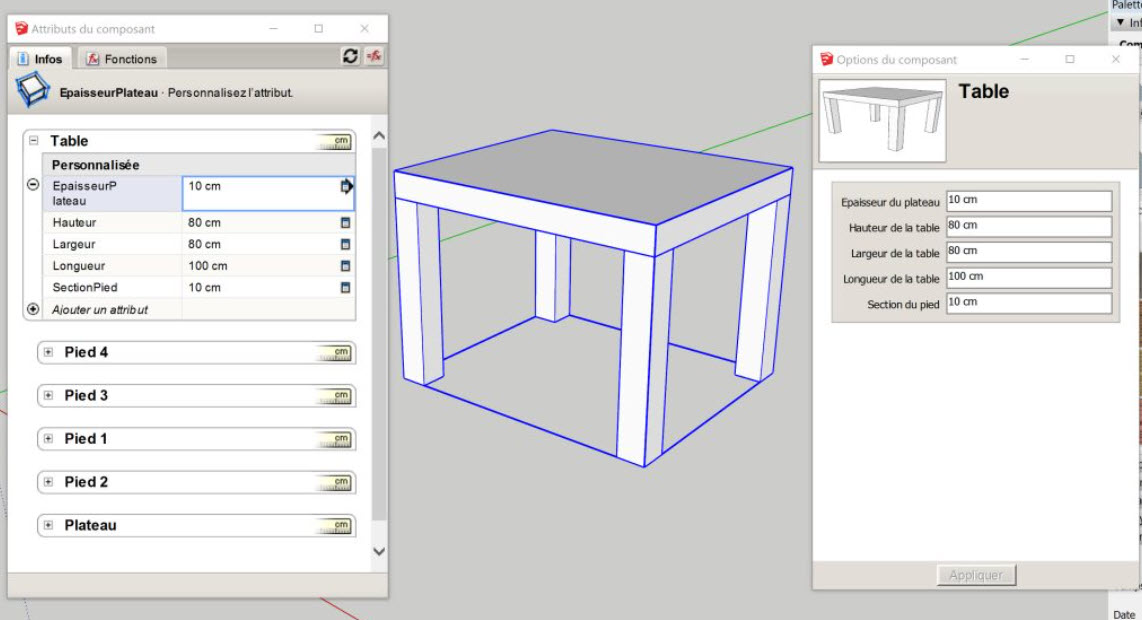Open details icon for the Hauteur attribute
The height and width of the screenshot is (620, 1142).
(x=346, y=223)
